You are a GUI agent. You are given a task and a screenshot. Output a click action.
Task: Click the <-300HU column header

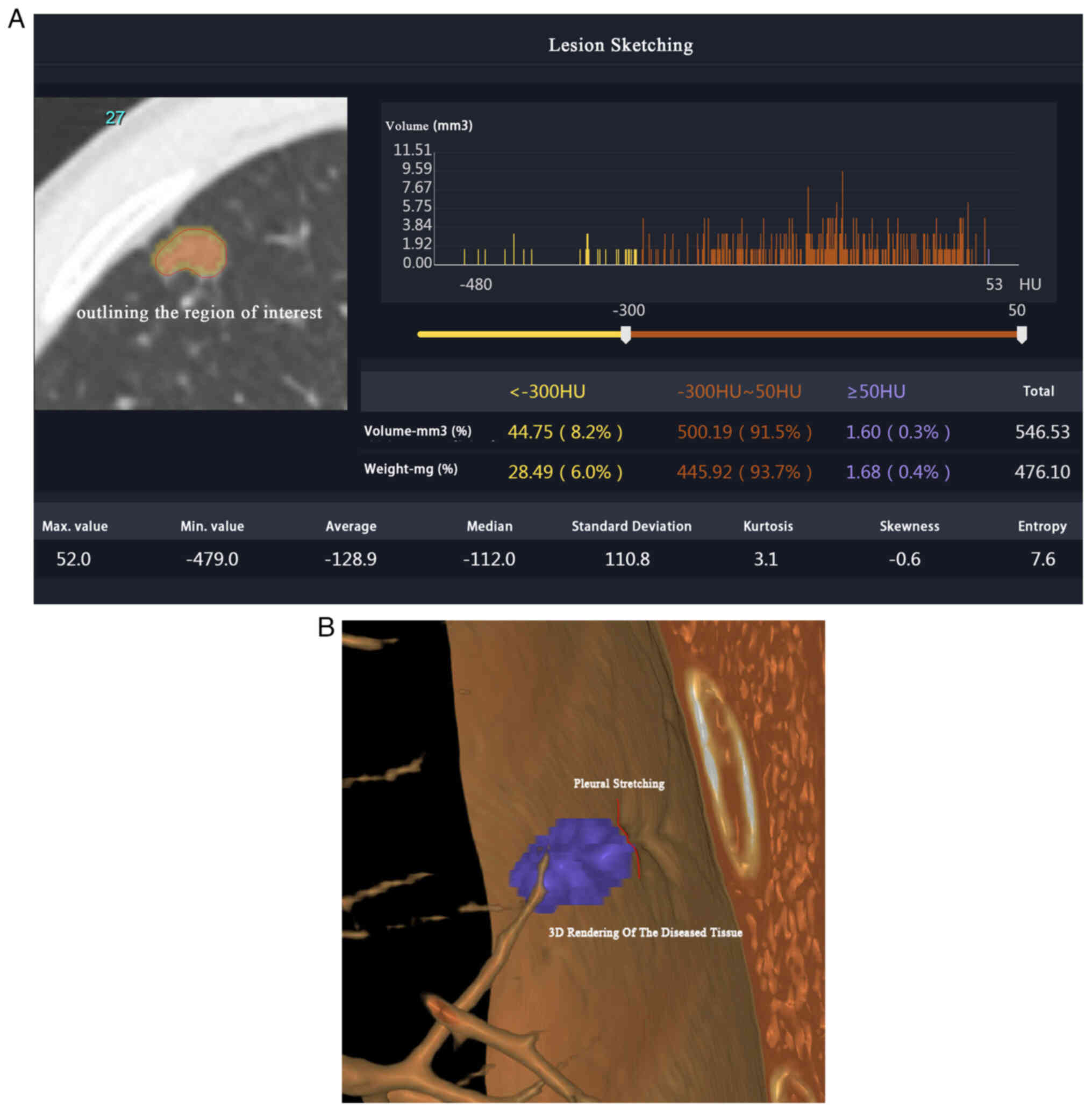[547, 392]
